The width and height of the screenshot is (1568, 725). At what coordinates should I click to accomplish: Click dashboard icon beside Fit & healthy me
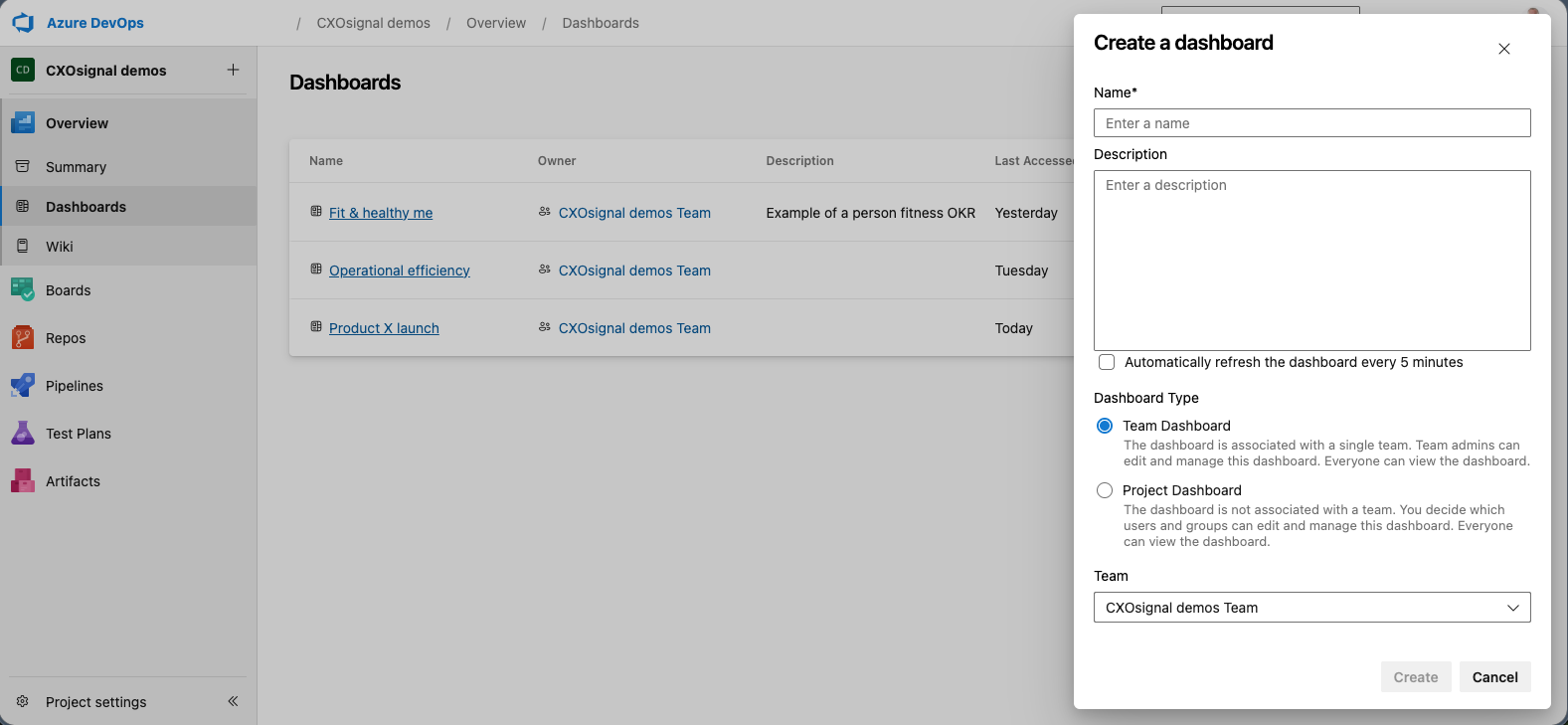point(316,212)
